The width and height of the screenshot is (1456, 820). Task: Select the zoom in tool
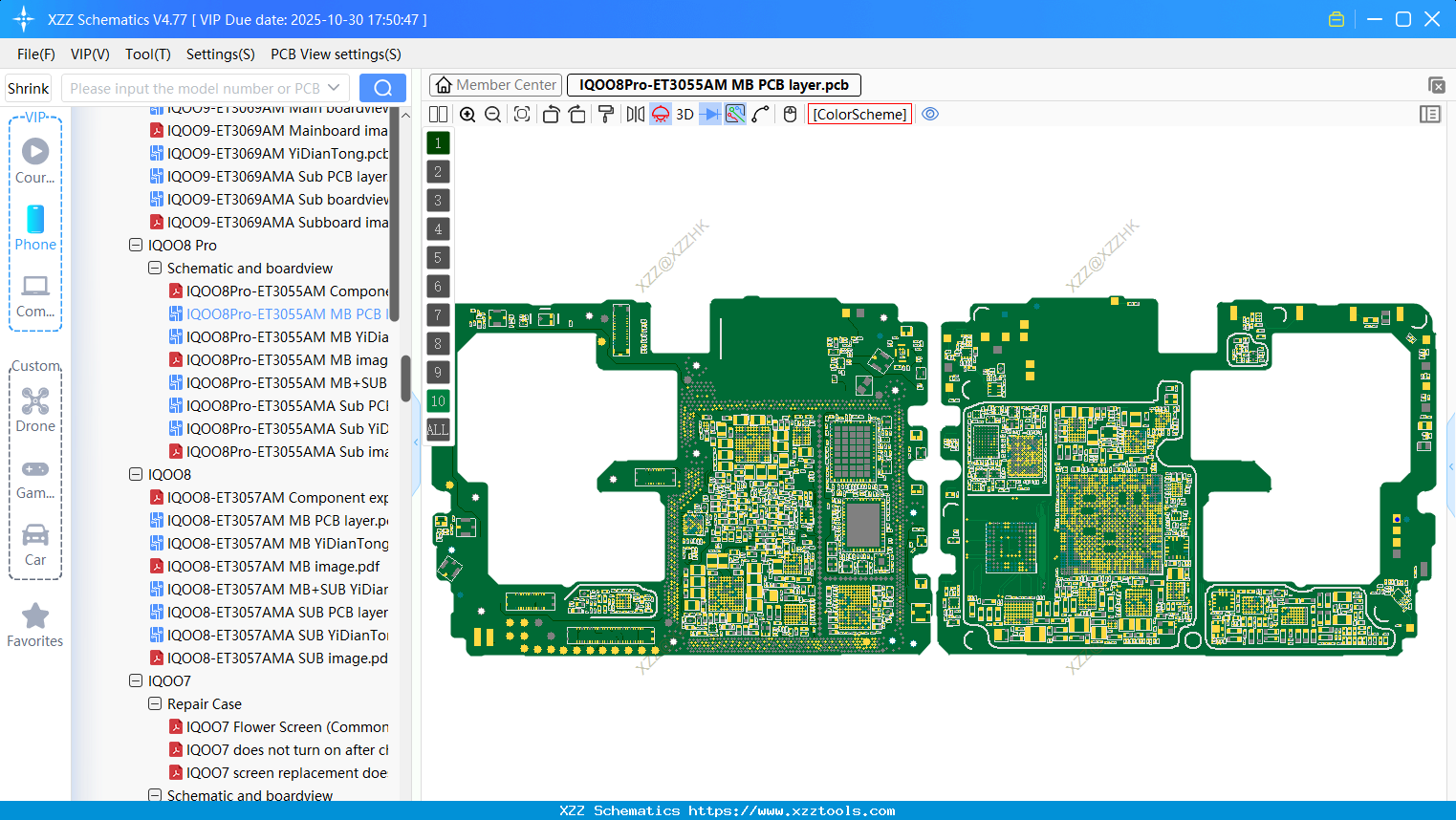coord(467,114)
